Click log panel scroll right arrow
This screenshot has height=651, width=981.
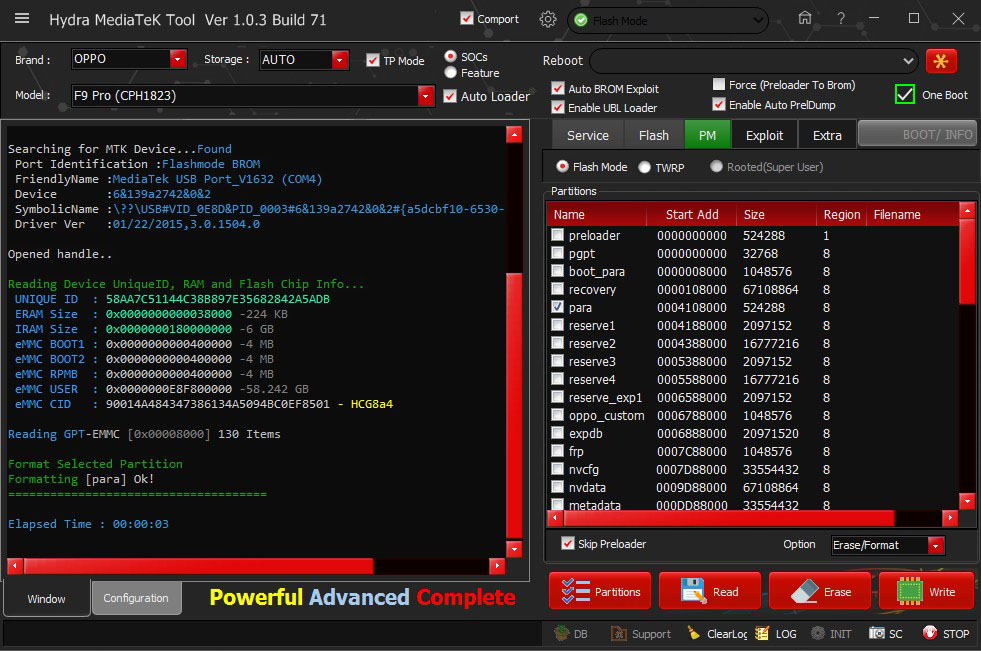tap(497, 566)
